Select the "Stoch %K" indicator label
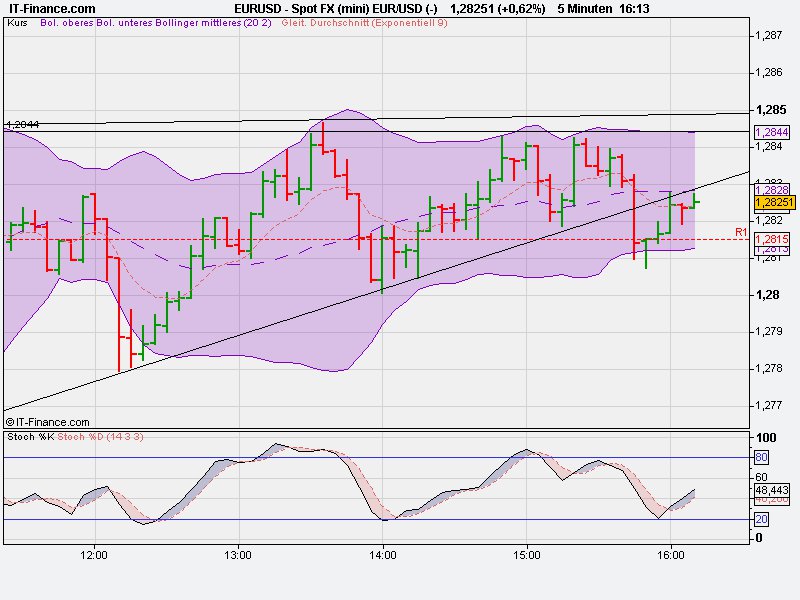This screenshot has height=600, width=800. tap(32, 436)
